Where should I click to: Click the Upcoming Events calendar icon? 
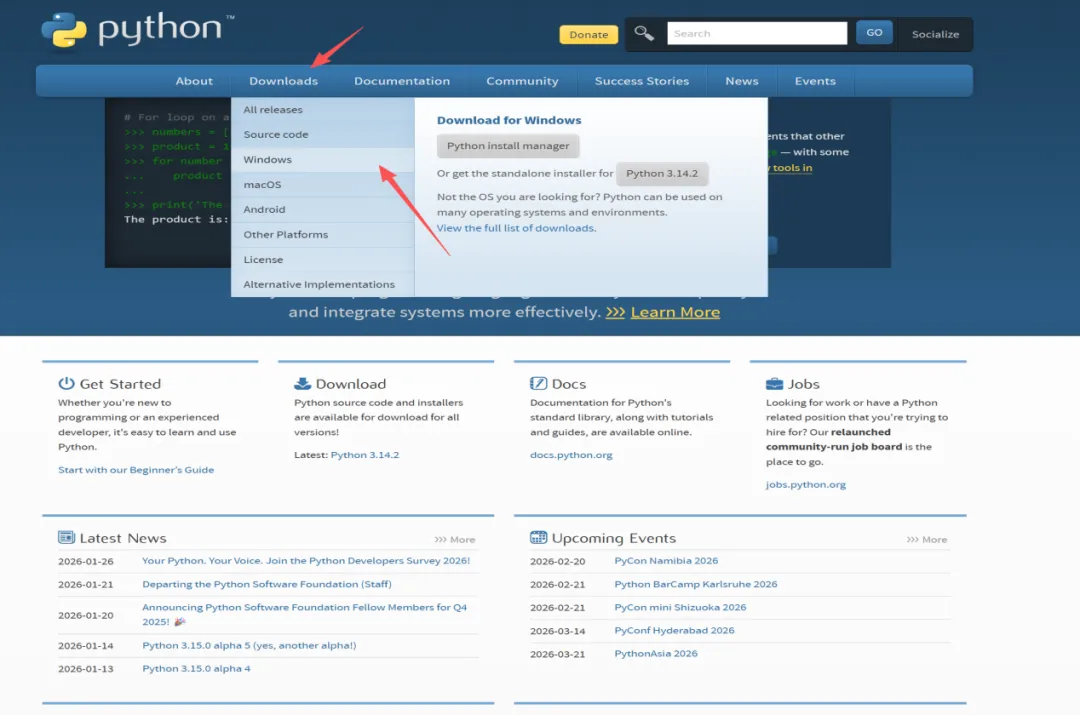[x=538, y=537]
